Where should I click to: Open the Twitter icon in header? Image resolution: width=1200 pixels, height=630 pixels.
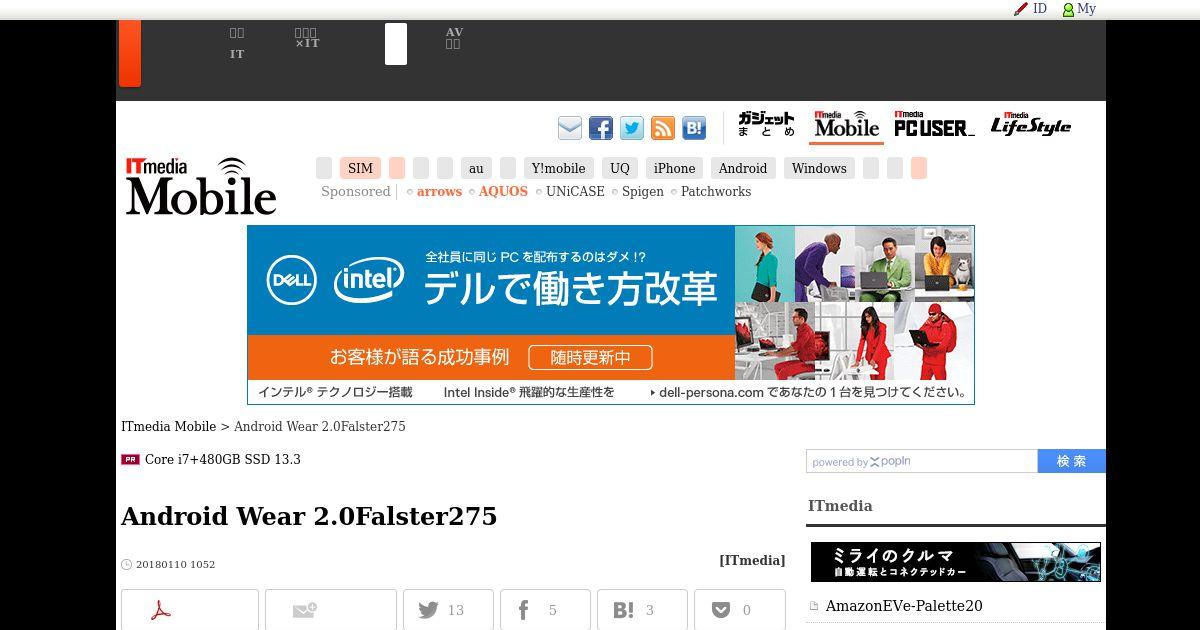[x=632, y=128]
